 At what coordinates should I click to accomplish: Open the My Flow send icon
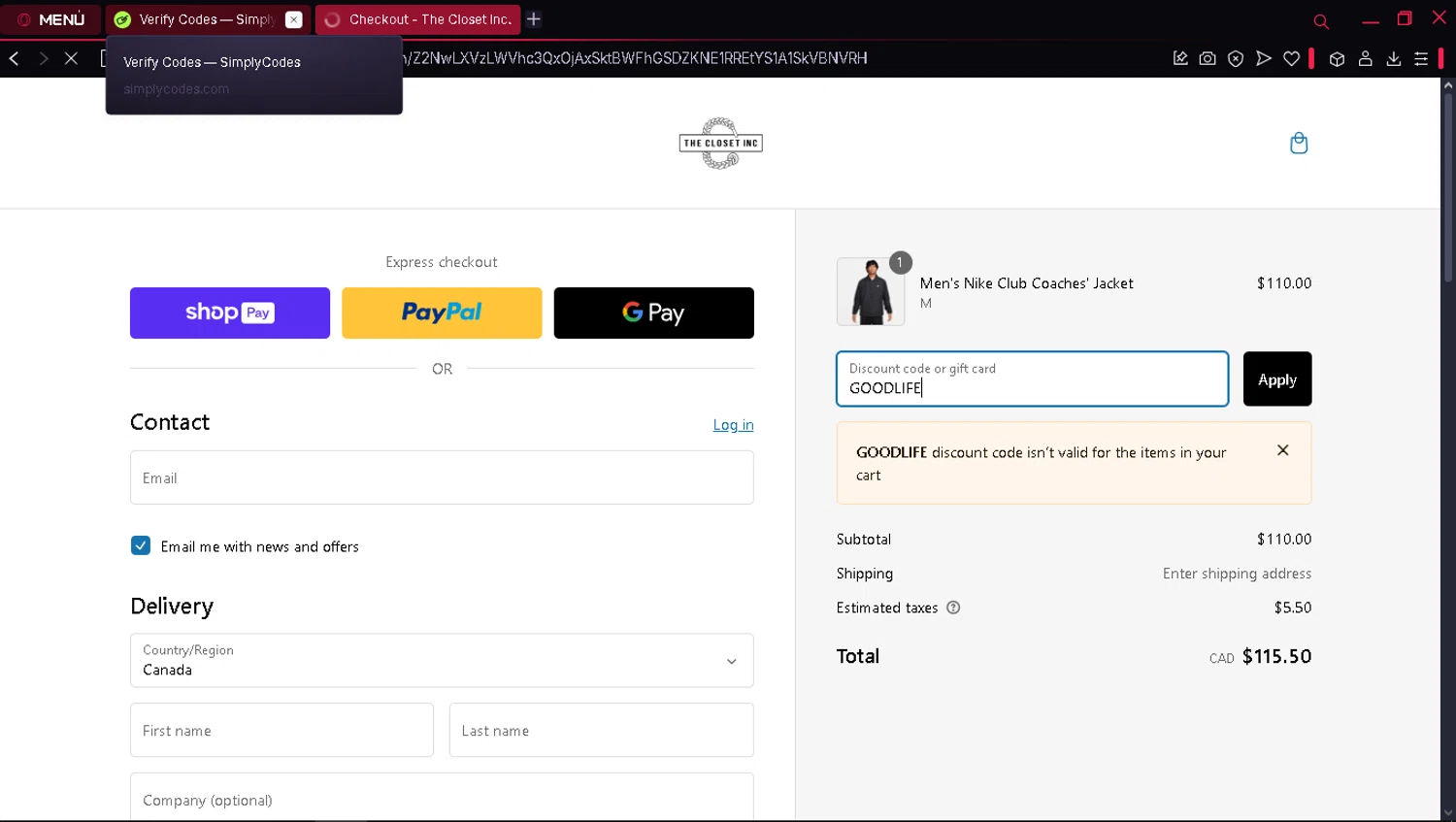click(1264, 58)
